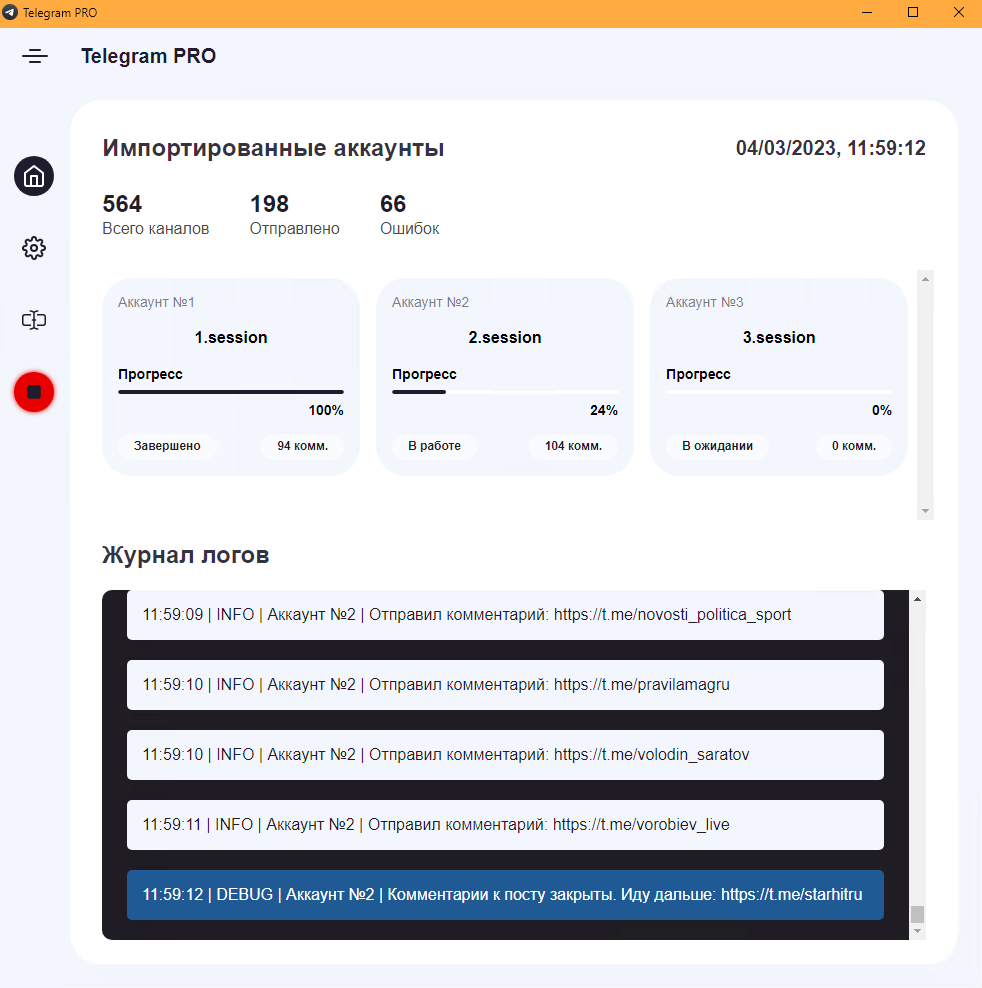Click the progress bar of Аккаунт №2

click(505, 392)
